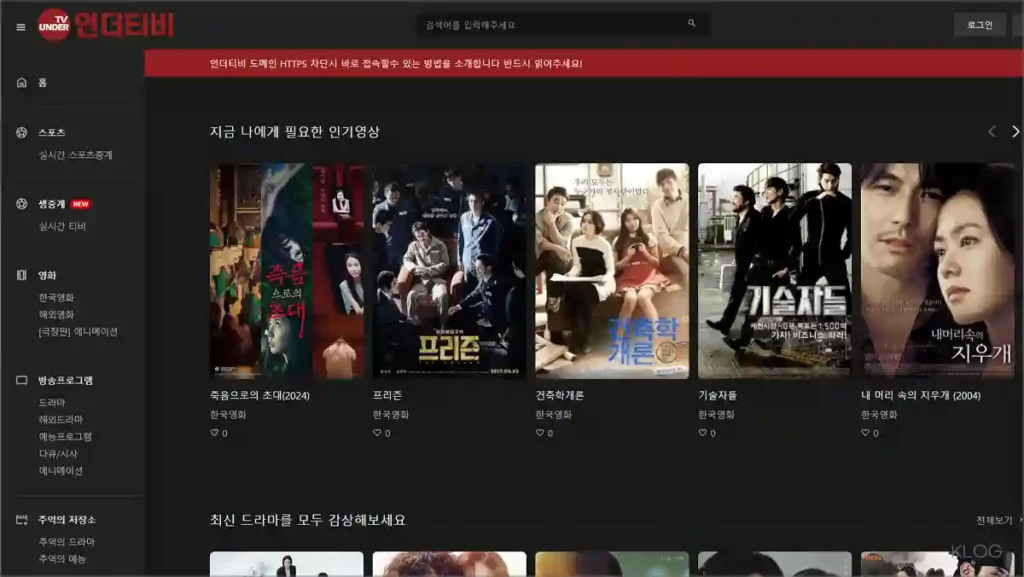Open the hamburger menu icon

(21, 27)
